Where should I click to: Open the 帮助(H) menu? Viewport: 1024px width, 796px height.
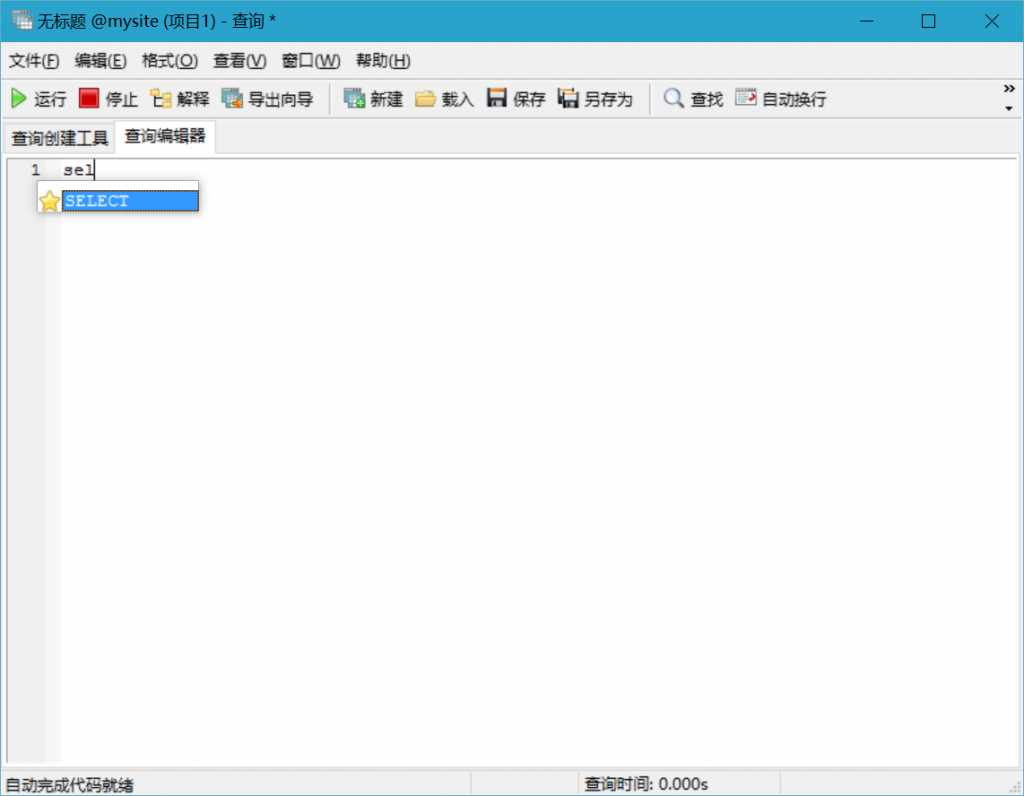[x=383, y=61]
